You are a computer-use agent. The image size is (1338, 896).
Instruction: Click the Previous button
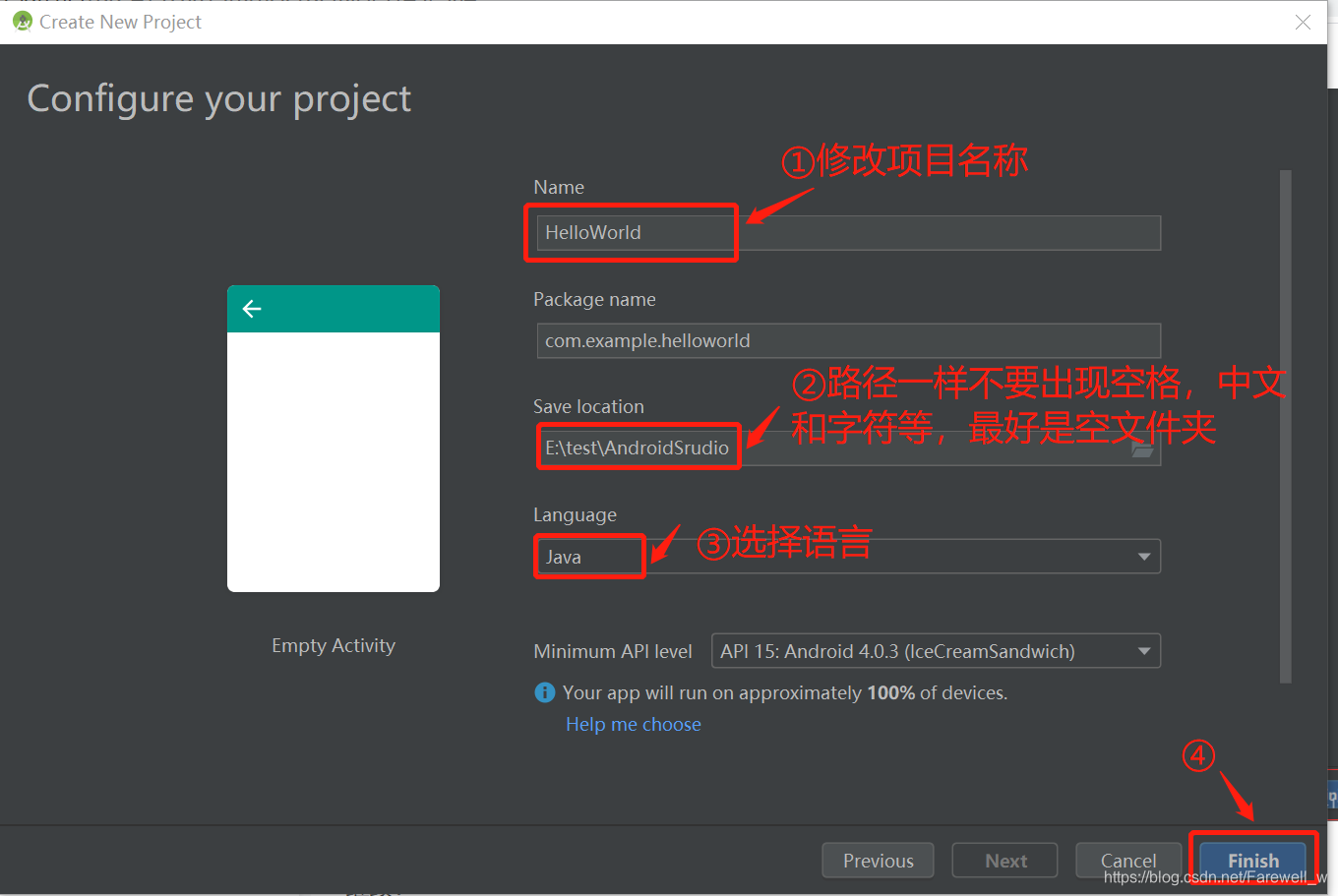pyautogui.click(x=878, y=861)
